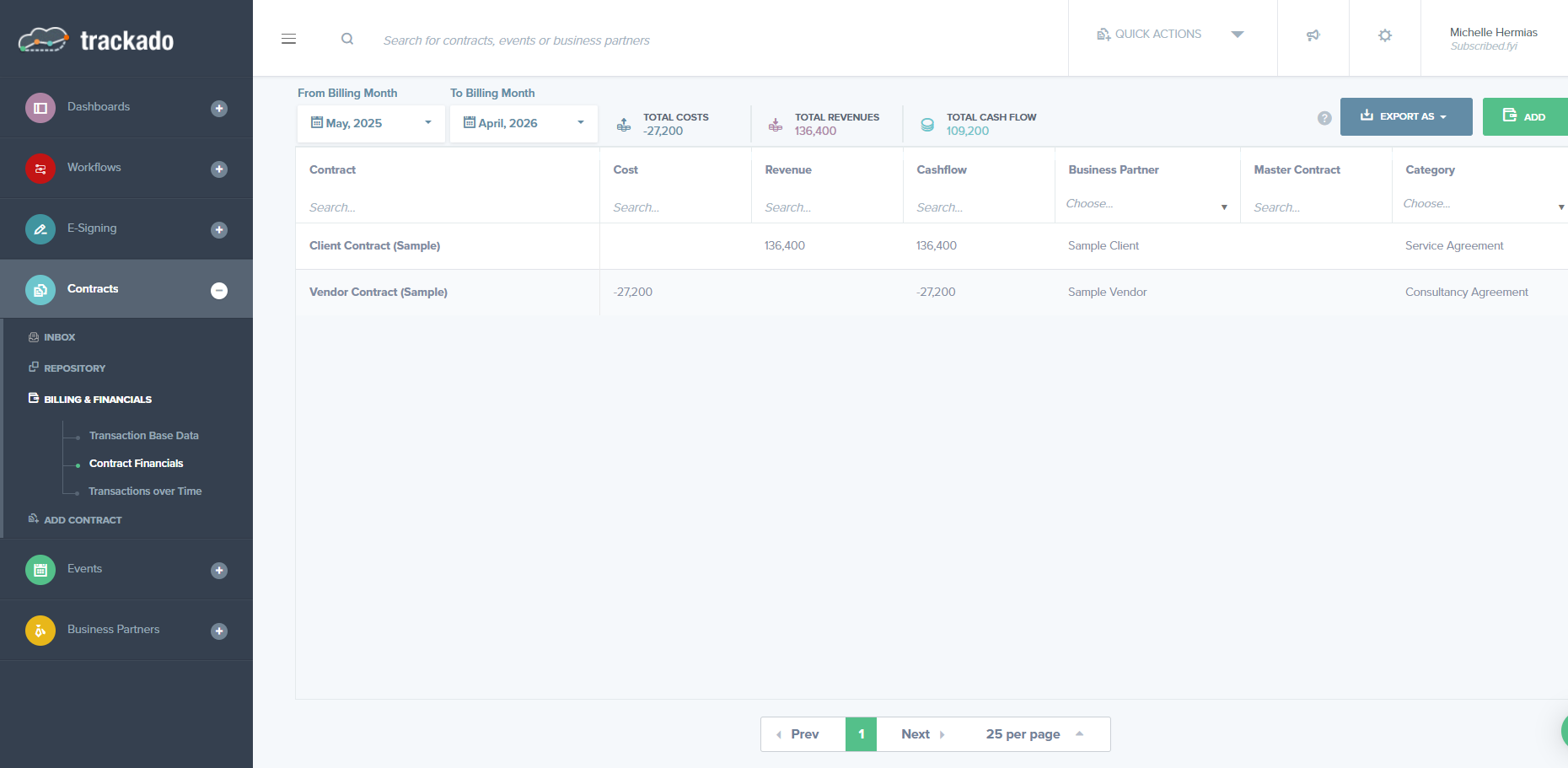Collapse the Contracts minus toggle

[219, 290]
